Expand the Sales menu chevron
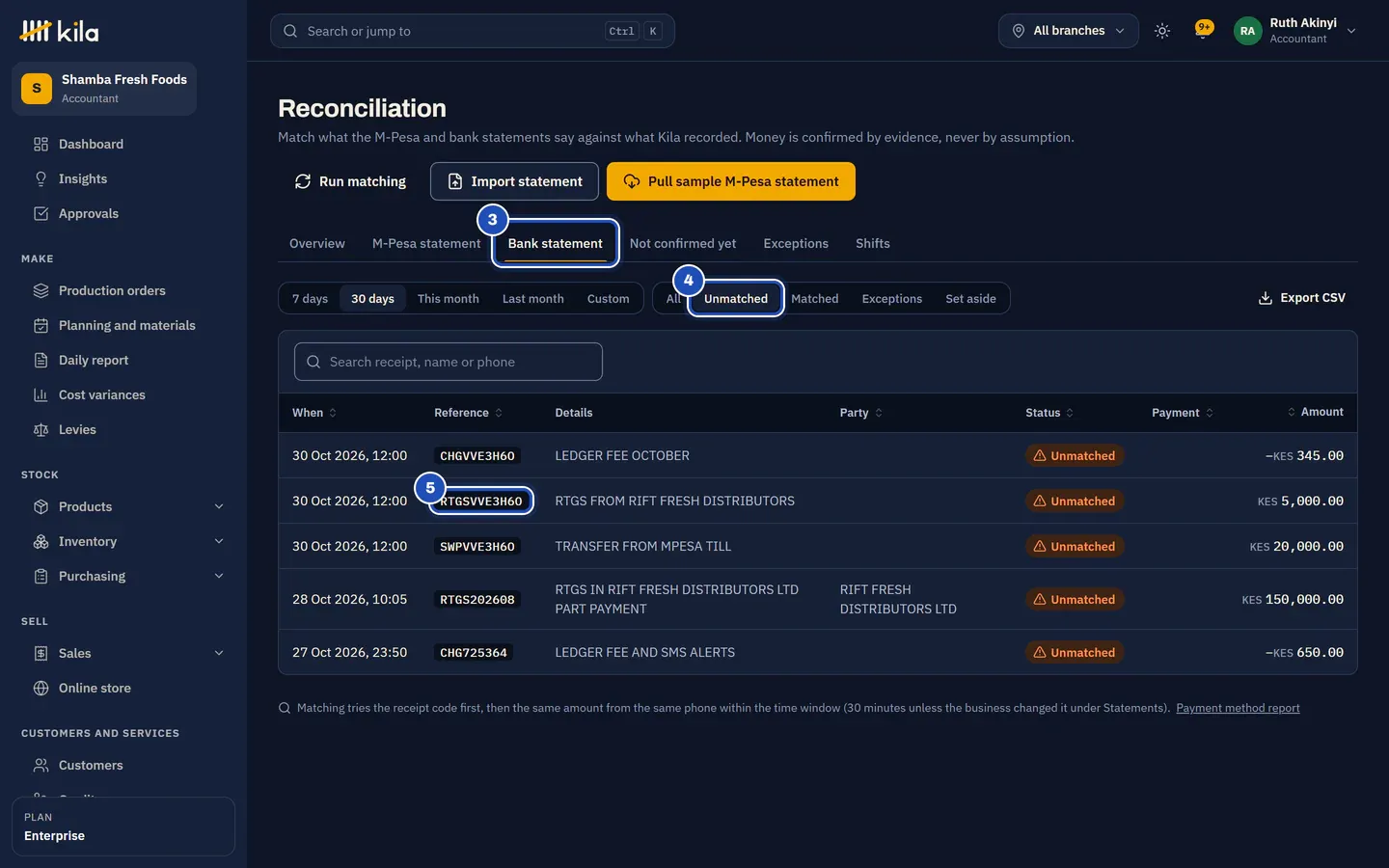Image resolution: width=1389 pixels, height=868 pixels. [x=219, y=654]
